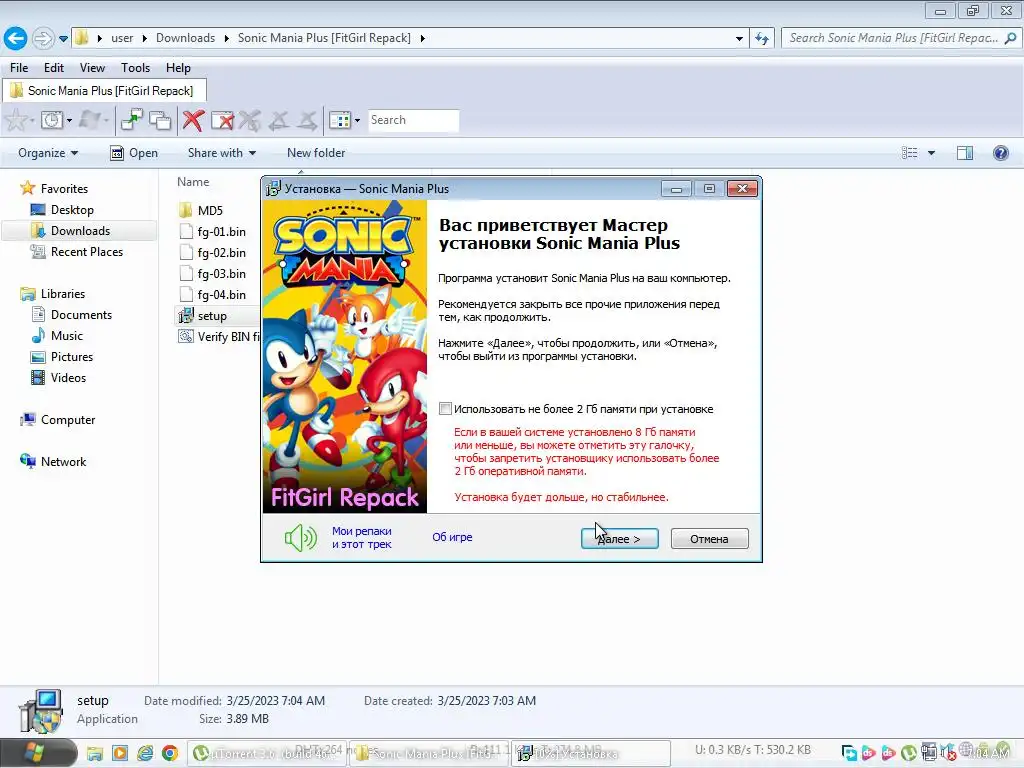Enable the 2 GB memory limit checkbox
Image resolution: width=1024 pixels, height=768 pixels.
[x=445, y=409]
